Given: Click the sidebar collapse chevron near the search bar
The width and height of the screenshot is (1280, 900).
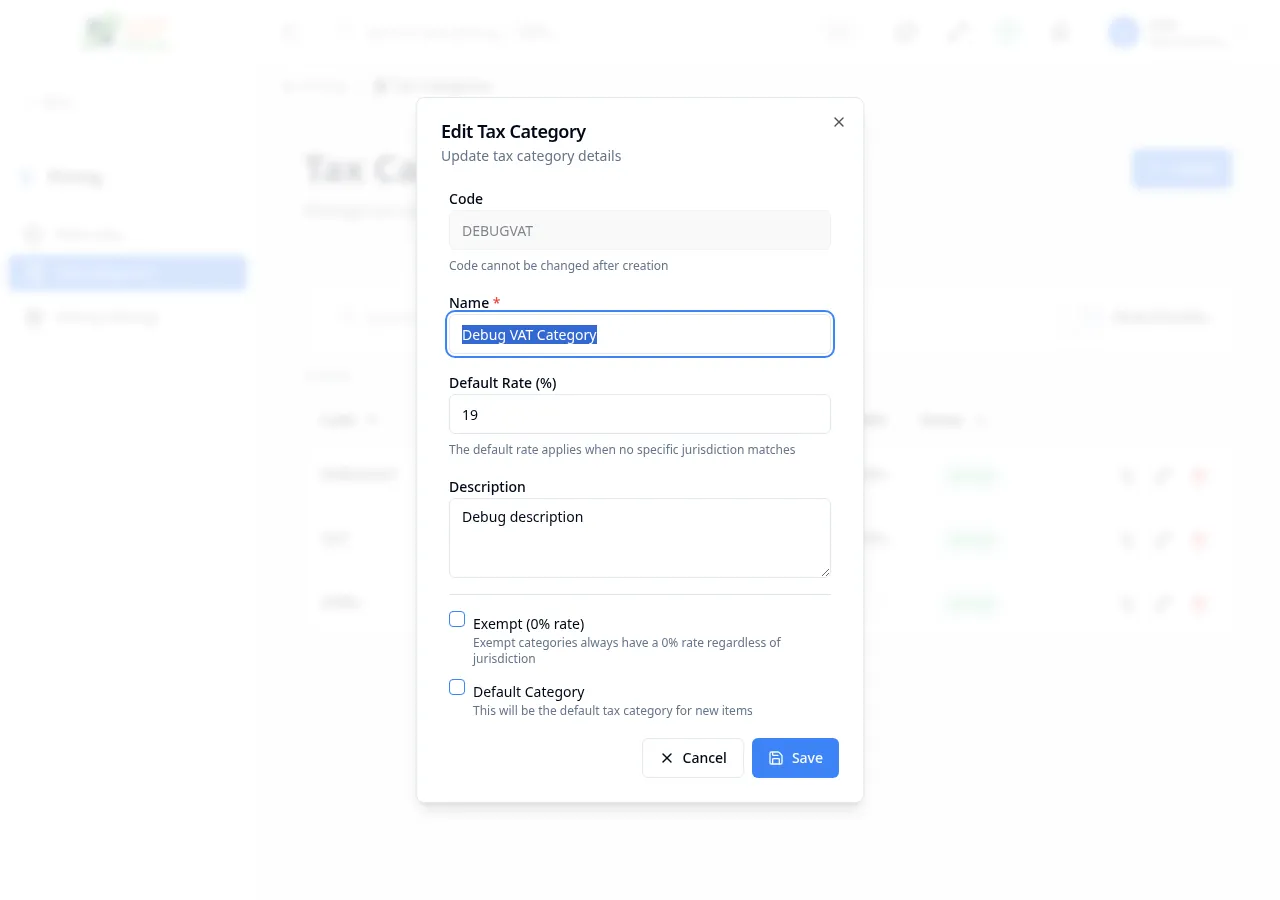Looking at the screenshot, I should coord(289,32).
